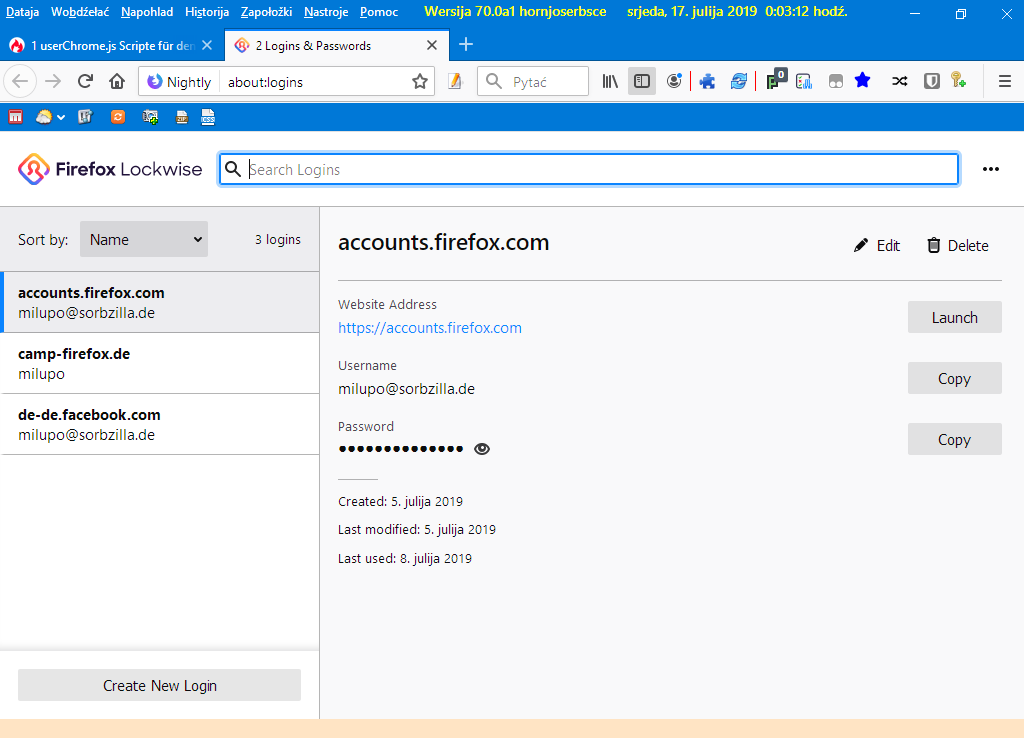
Task: Click the forward navigation arrow
Action: click(53, 82)
